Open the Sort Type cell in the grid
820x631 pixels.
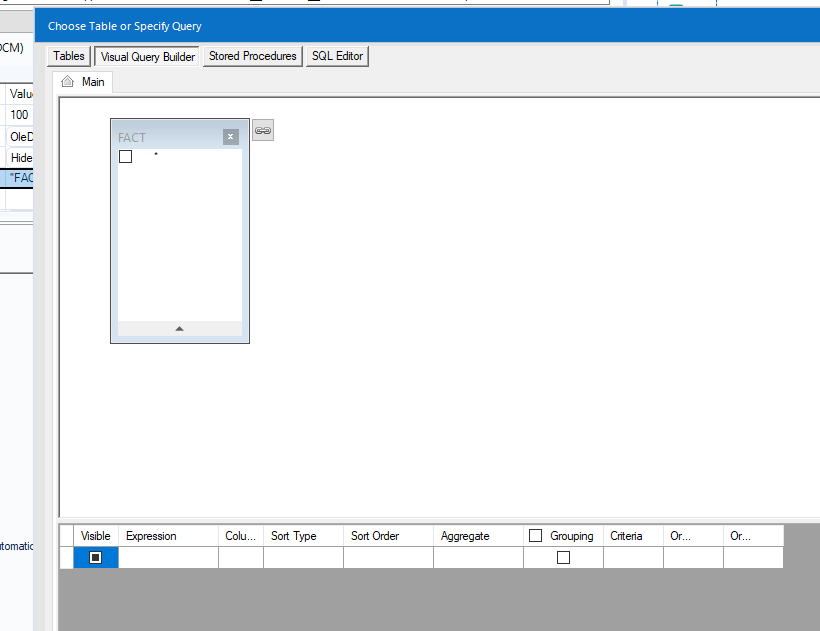pyautogui.click(x=303, y=557)
